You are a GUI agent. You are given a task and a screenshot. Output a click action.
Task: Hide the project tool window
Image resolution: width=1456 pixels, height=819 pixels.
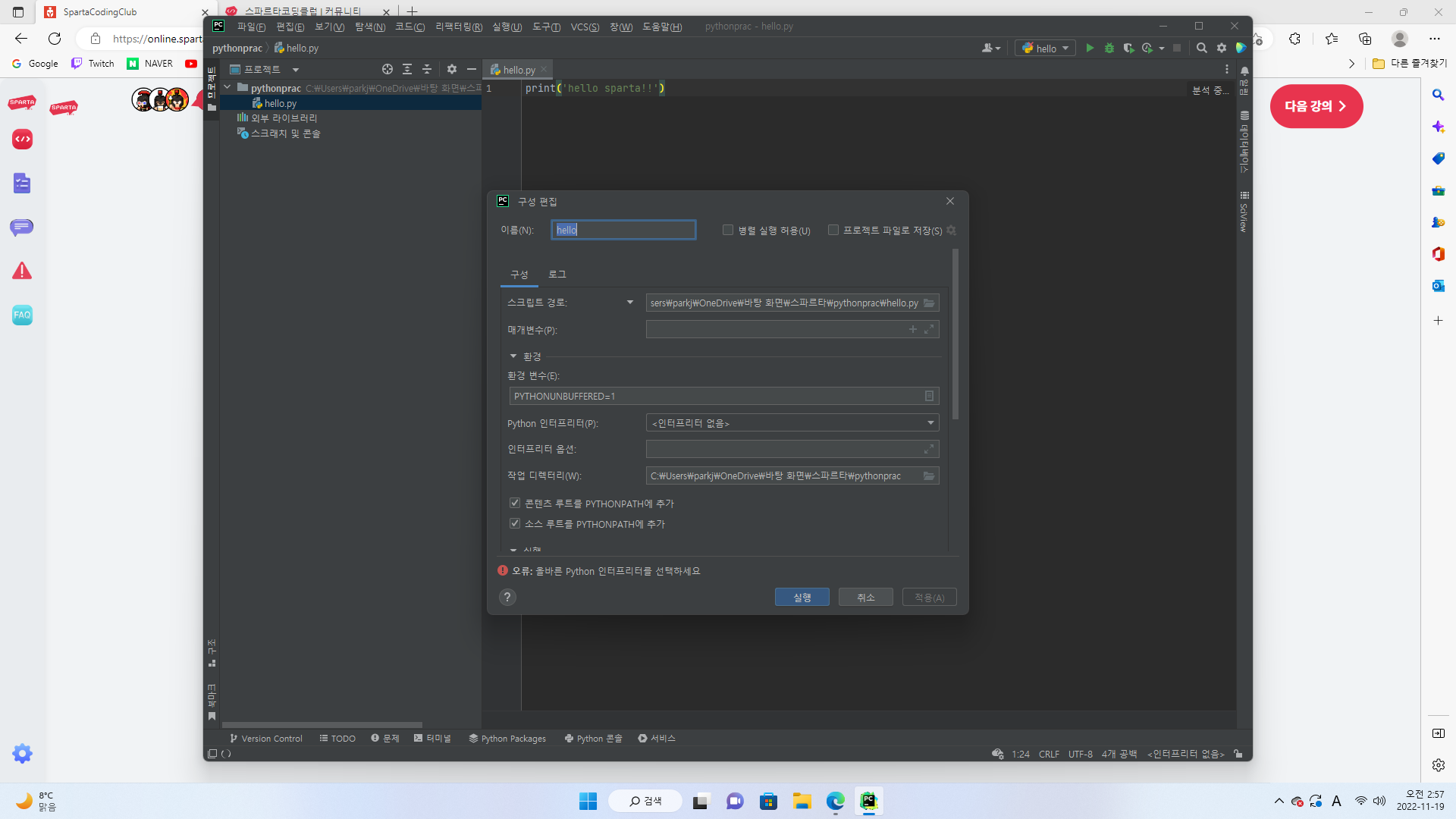(x=472, y=69)
